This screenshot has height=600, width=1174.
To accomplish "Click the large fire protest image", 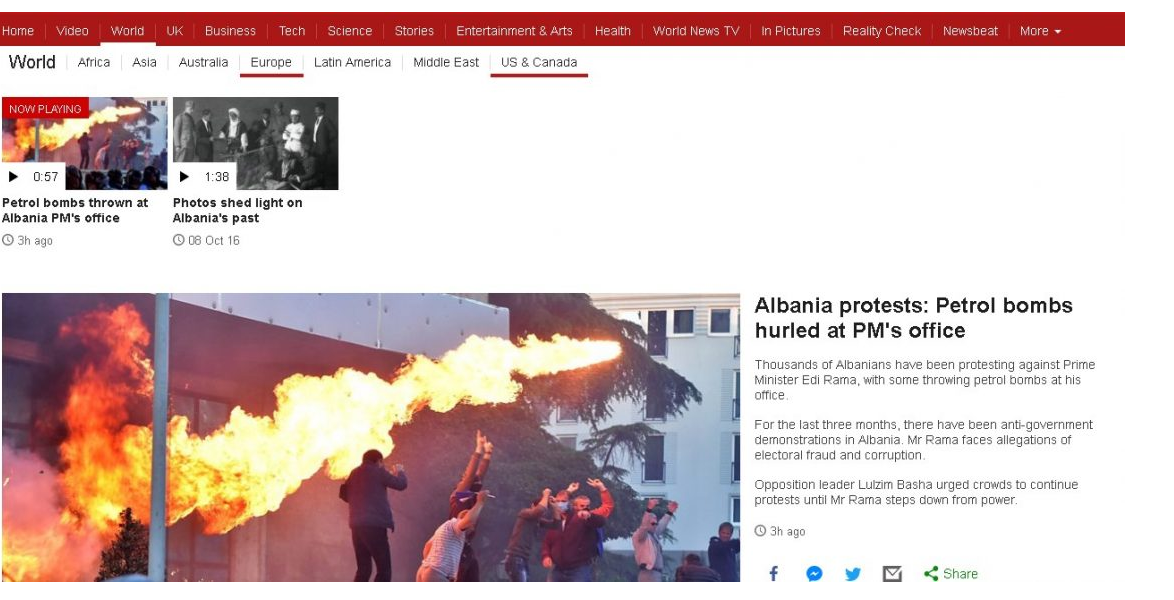I will click(371, 437).
